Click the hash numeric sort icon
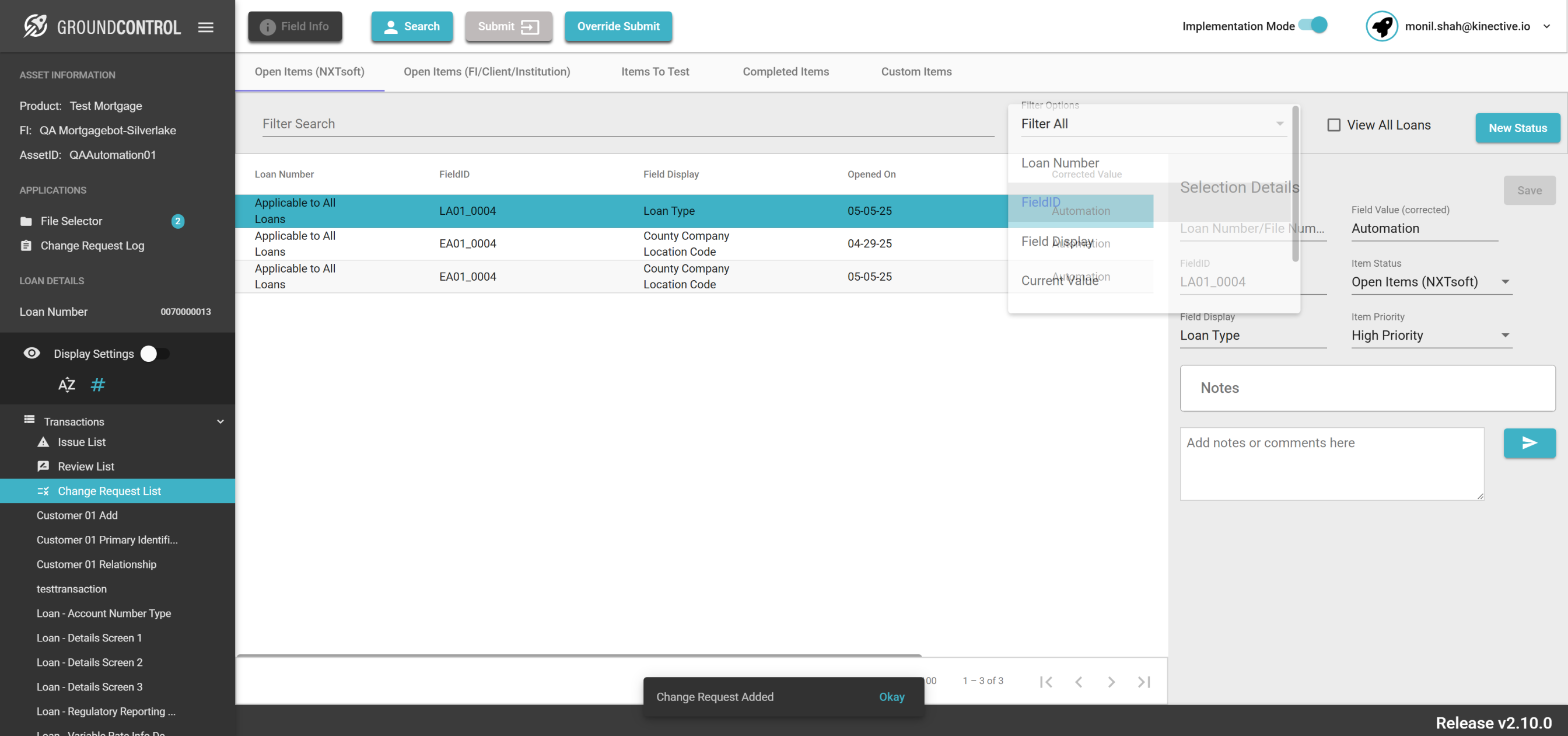 click(x=97, y=385)
